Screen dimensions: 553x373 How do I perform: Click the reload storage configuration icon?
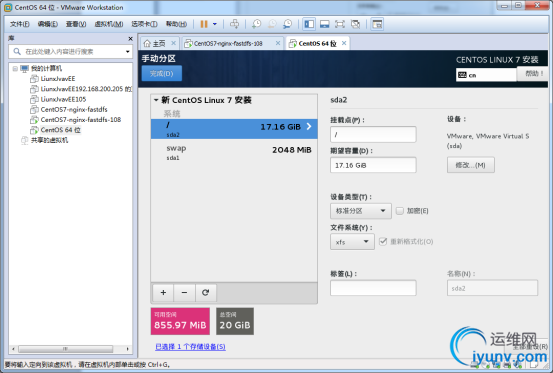click(206, 293)
